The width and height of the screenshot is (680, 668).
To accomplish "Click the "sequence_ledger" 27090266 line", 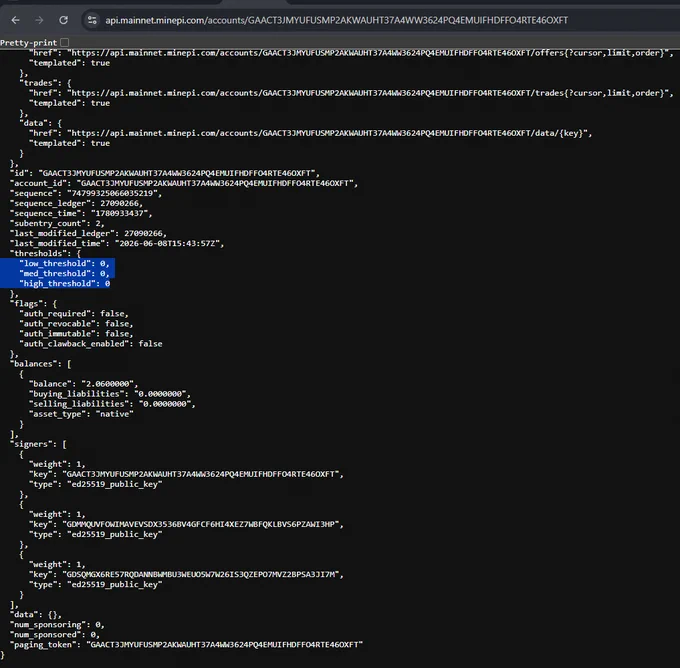I will click(76, 203).
